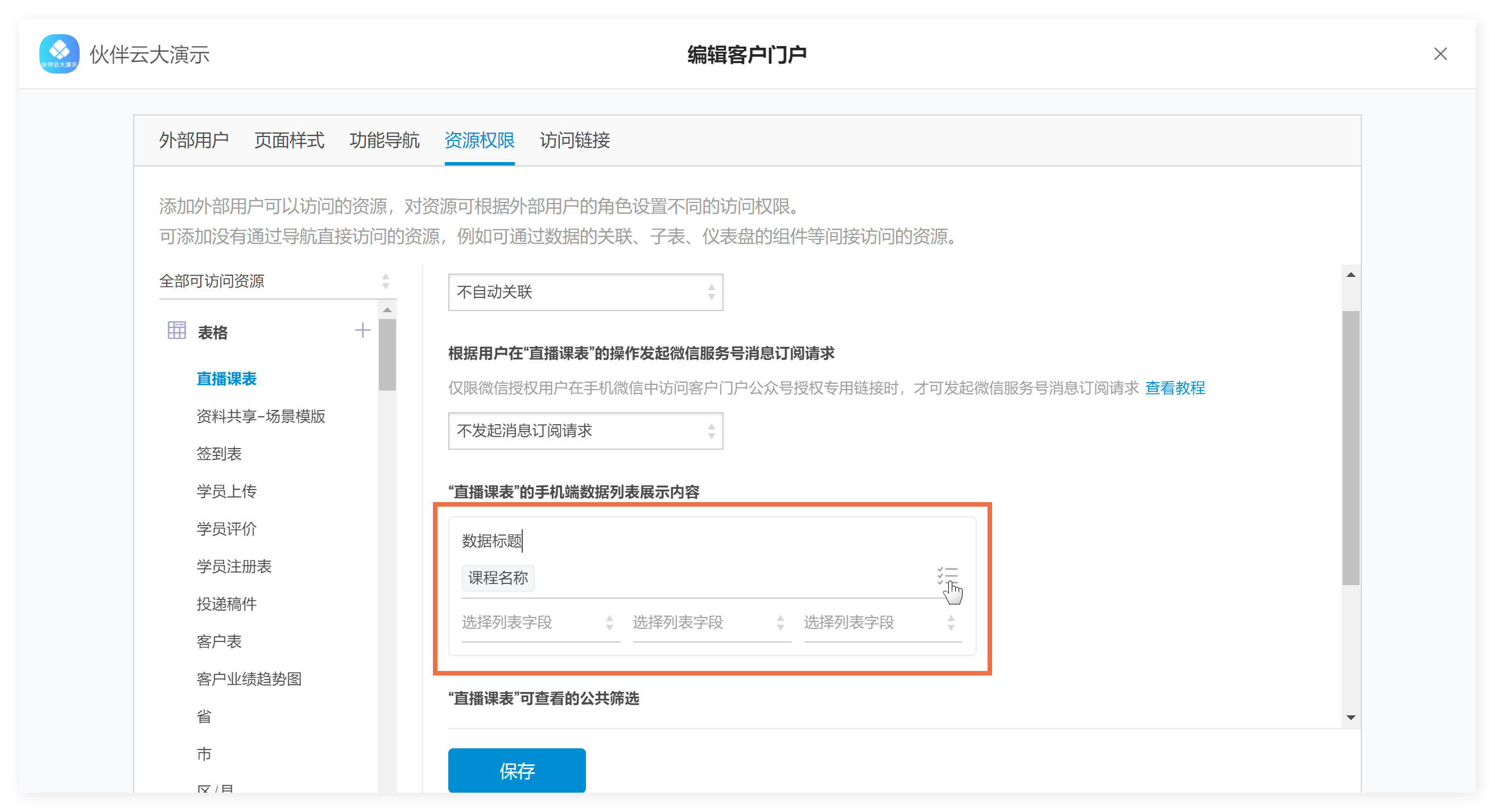The width and height of the screenshot is (1495, 812).
Task: Click the resource list scrollbar up arrow
Action: point(387,310)
